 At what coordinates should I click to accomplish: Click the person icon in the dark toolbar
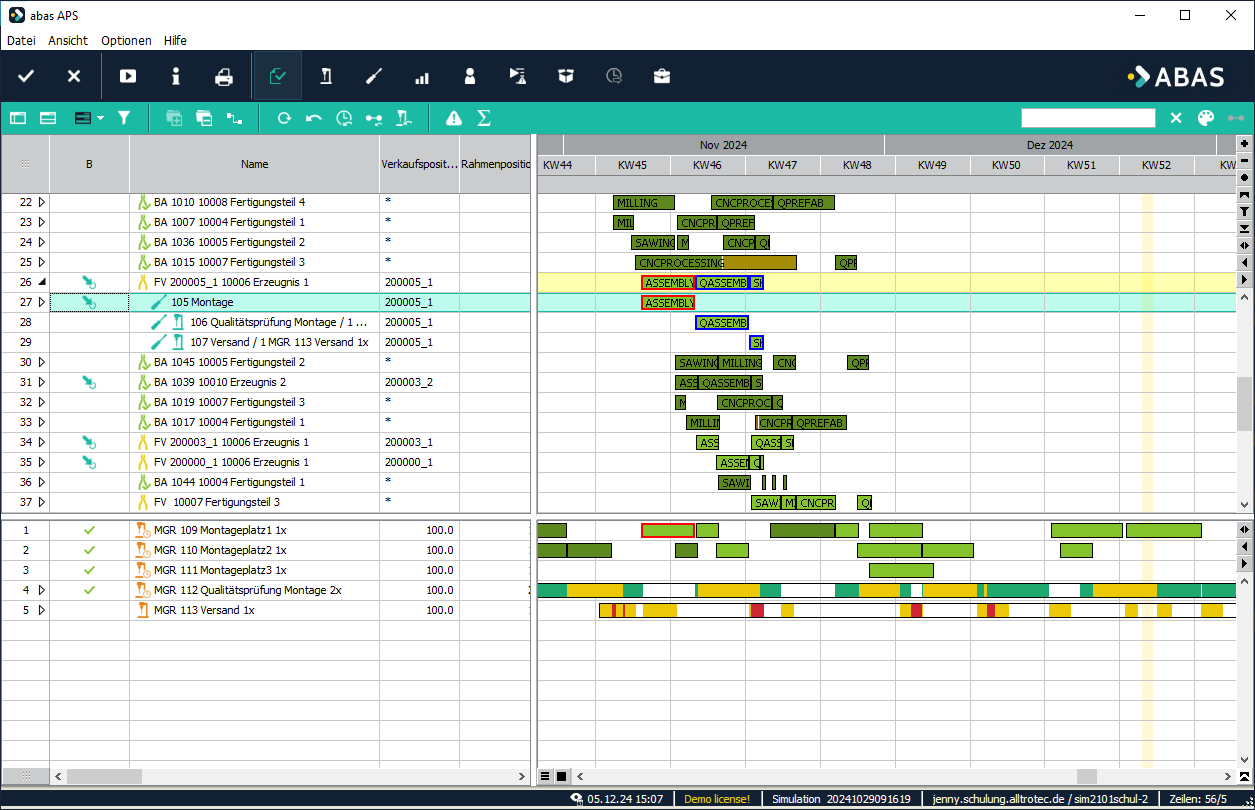pos(469,77)
